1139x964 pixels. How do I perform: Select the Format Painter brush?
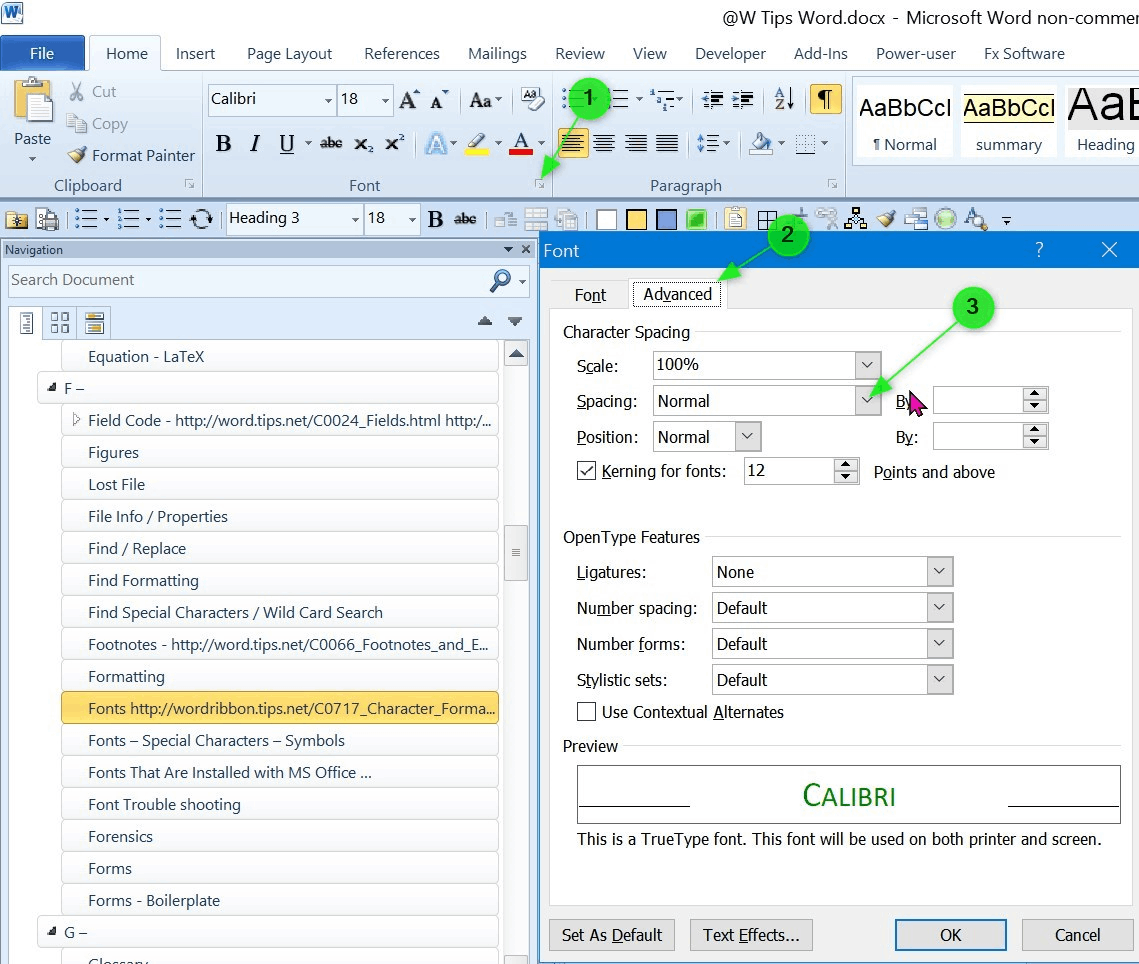point(77,155)
